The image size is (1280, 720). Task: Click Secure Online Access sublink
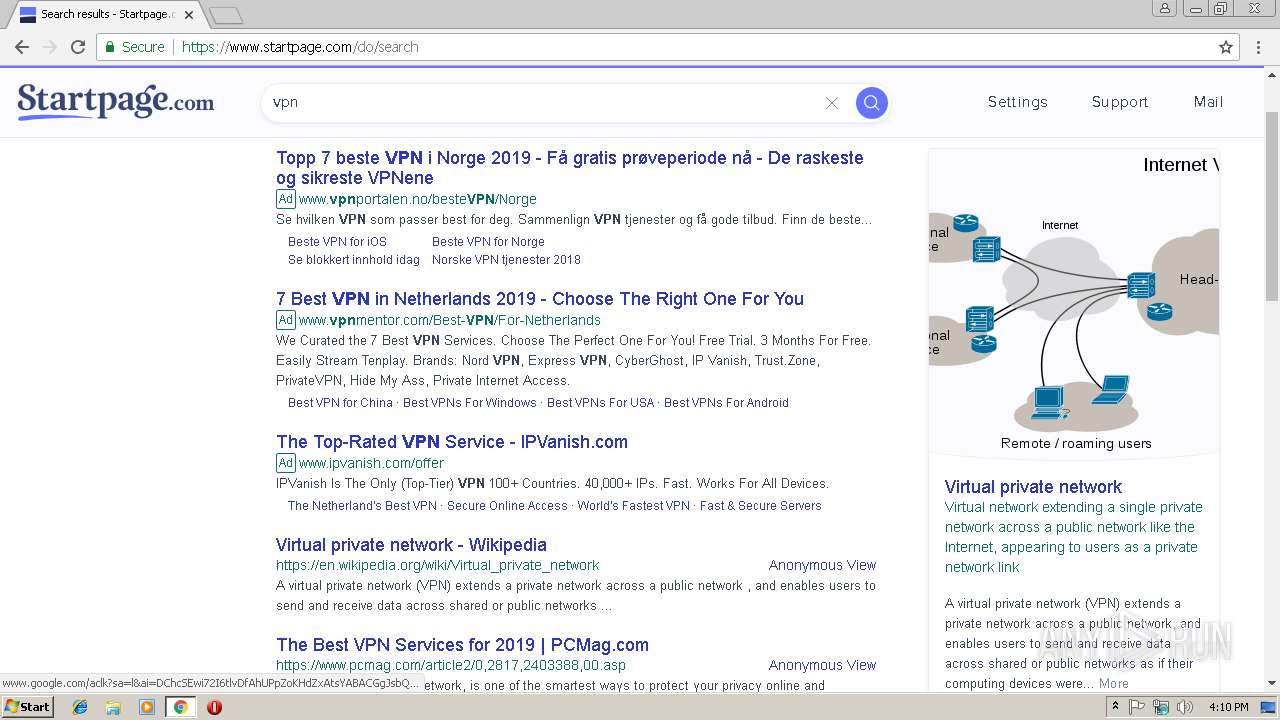pyautogui.click(x=507, y=506)
